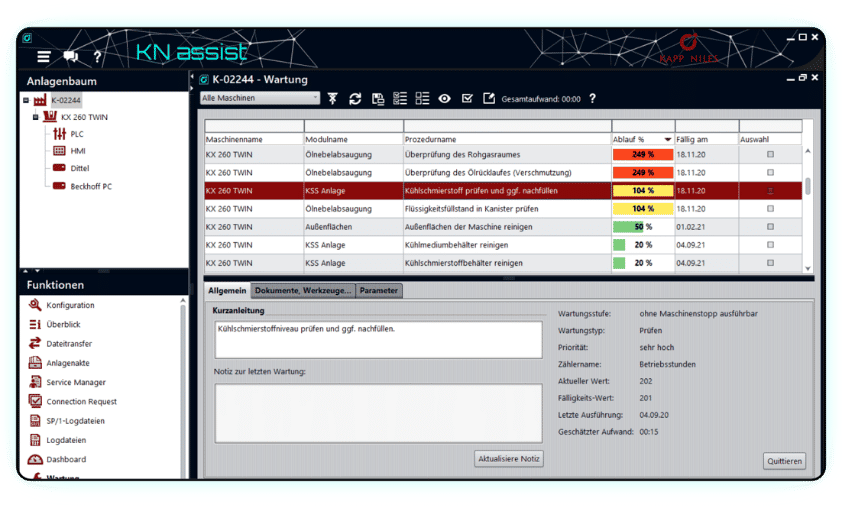The image size is (842, 508).
Task: Click the yellow 104 % bar in Kanister row
Action: (x=643, y=208)
